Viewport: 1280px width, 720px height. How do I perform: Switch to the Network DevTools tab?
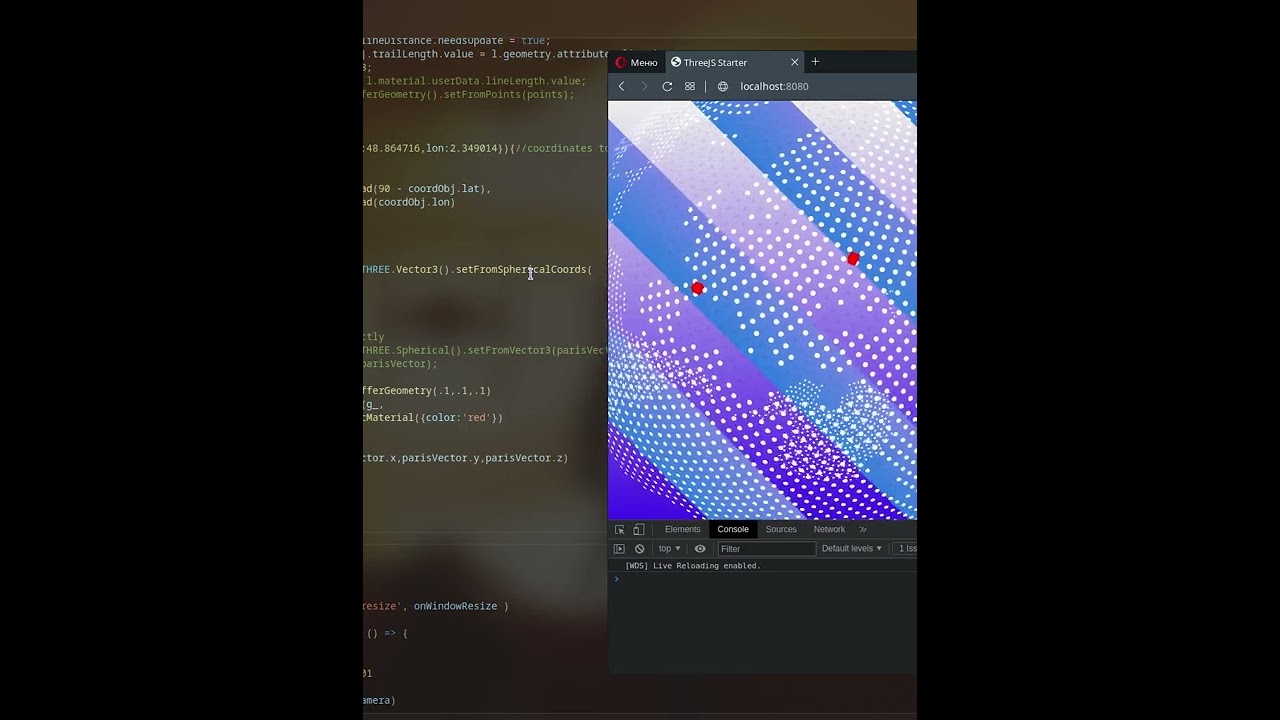[x=829, y=529]
